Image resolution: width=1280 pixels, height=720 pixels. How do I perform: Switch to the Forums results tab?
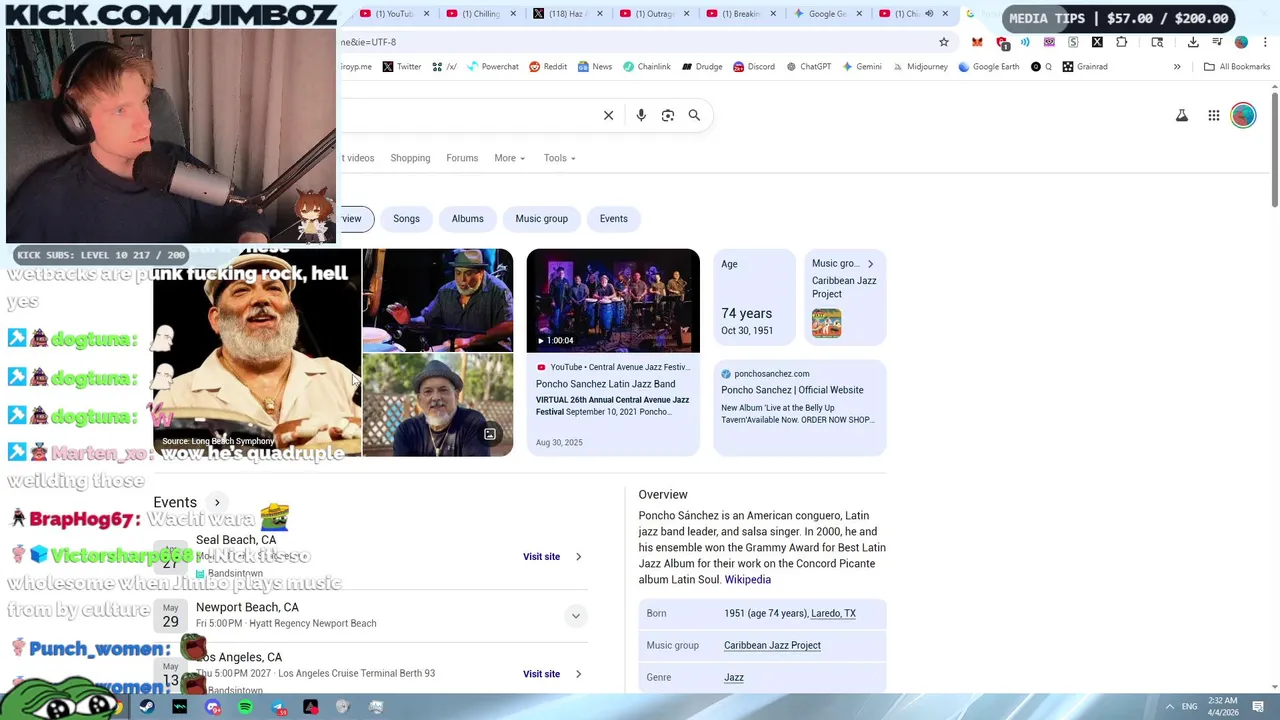(x=462, y=158)
